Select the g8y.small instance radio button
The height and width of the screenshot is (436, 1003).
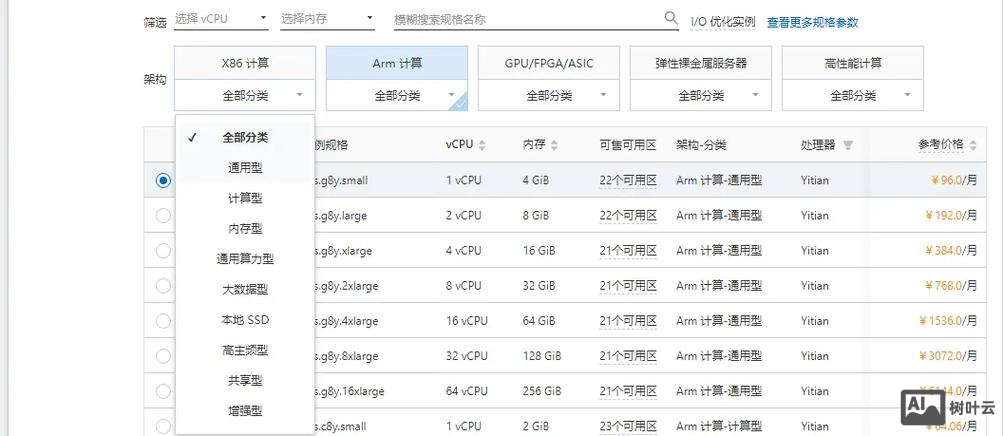click(163, 180)
